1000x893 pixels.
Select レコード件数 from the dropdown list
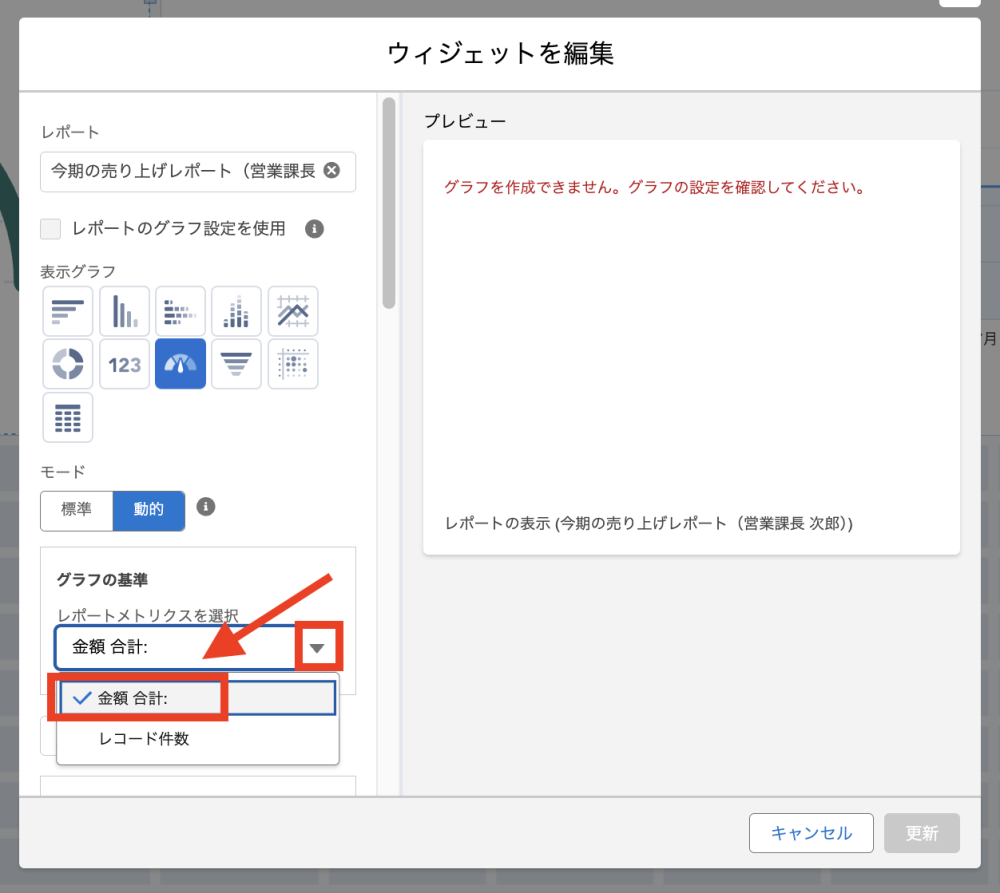(x=144, y=740)
